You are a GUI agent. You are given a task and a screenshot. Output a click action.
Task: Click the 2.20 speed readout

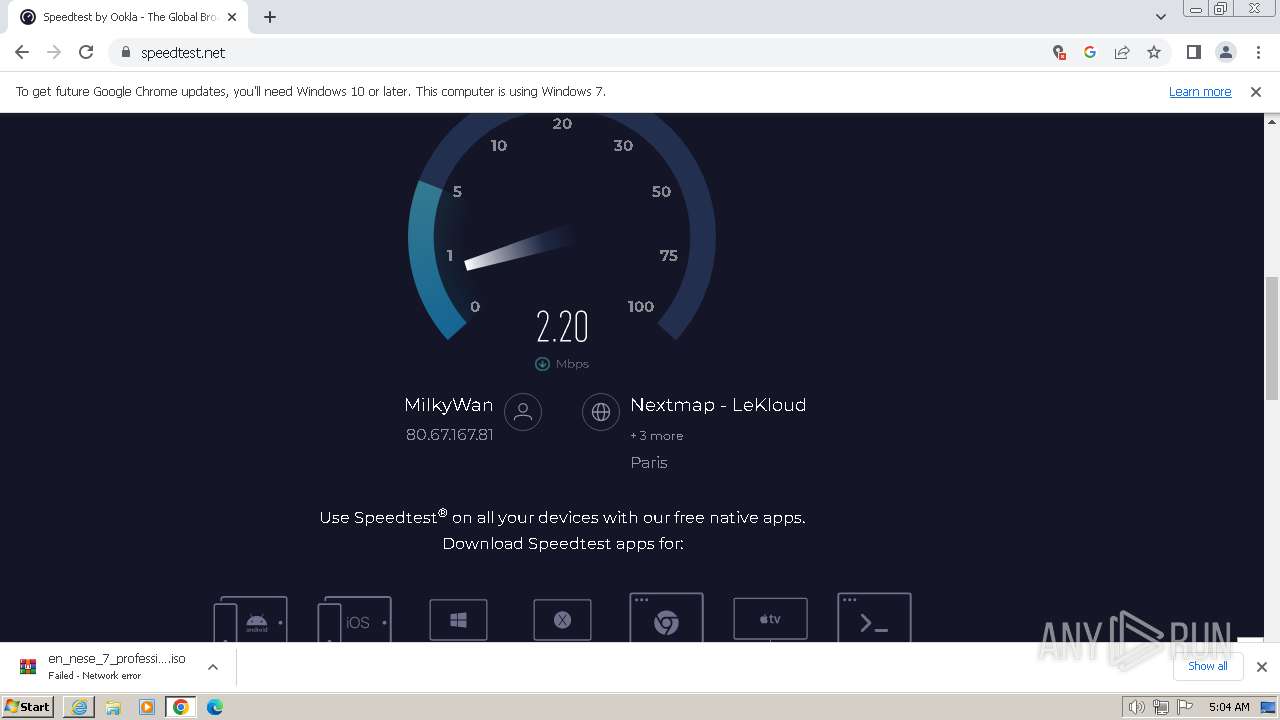[x=562, y=327]
